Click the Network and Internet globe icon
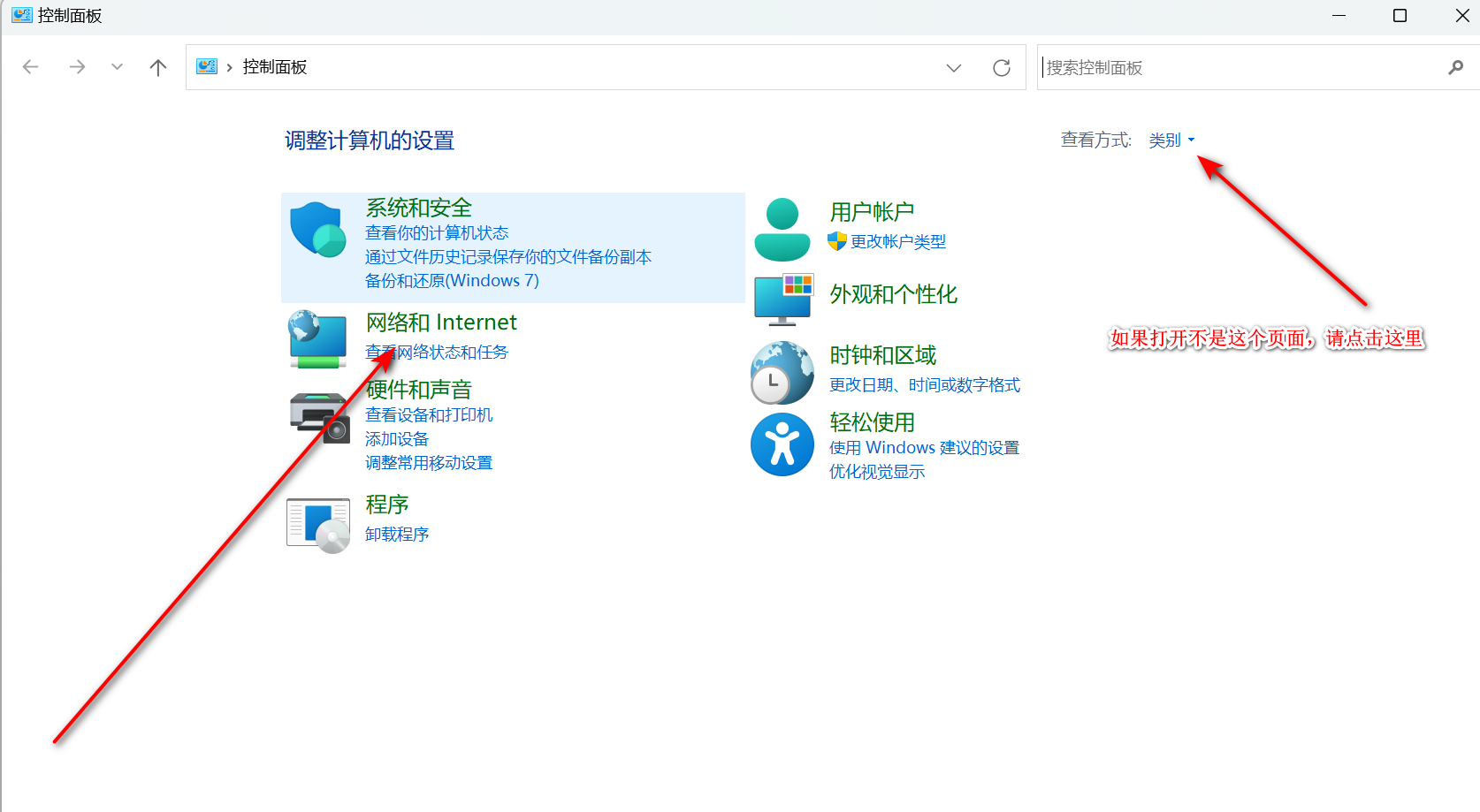The height and width of the screenshot is (812, 1480). 317,339
